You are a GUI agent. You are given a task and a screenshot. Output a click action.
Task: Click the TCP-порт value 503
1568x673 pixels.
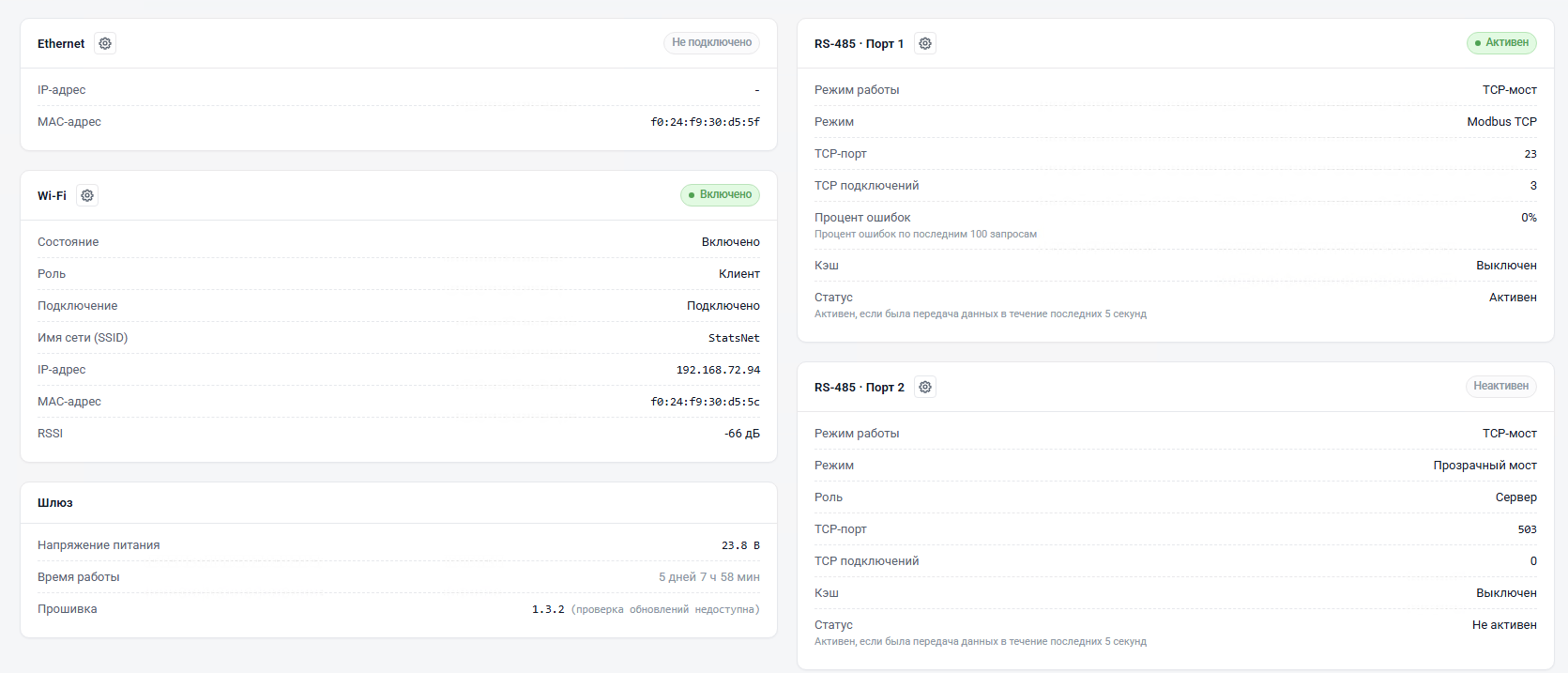pos(1527,529)
